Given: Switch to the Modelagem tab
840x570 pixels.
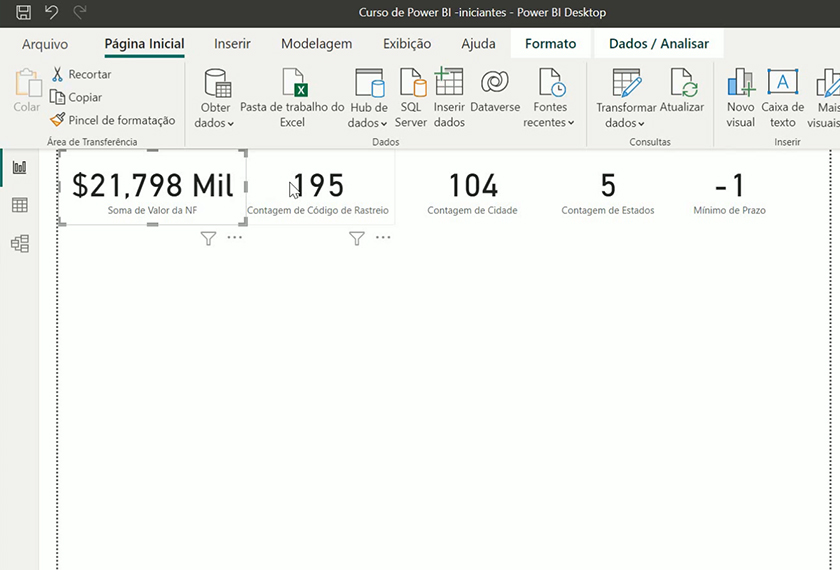Looking at the screenshot, I should (x=316, y=44).
